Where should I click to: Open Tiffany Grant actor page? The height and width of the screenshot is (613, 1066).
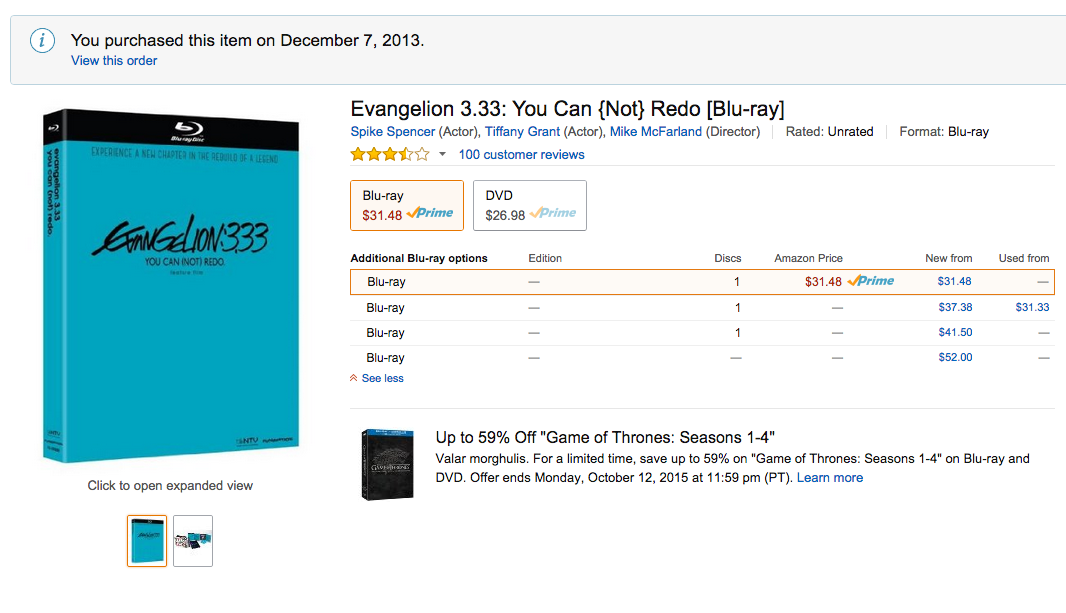[x=522, y=132]
